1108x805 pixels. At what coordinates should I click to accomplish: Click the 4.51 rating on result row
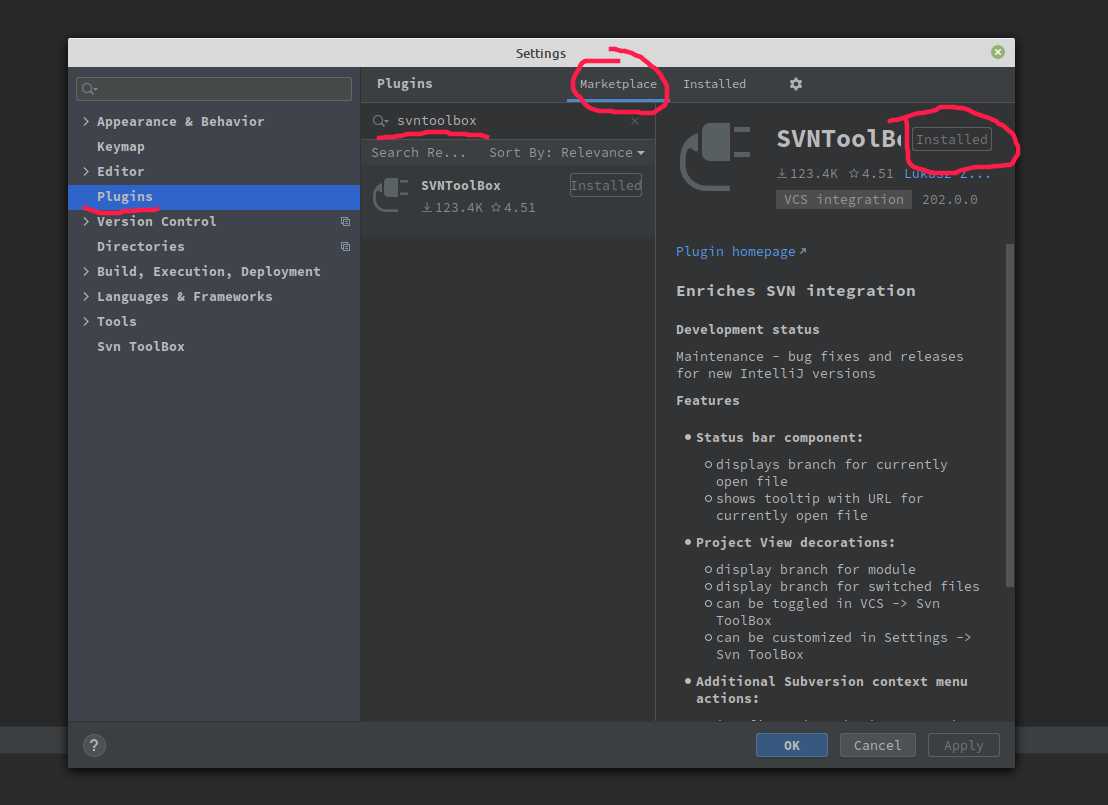(513, 207)
